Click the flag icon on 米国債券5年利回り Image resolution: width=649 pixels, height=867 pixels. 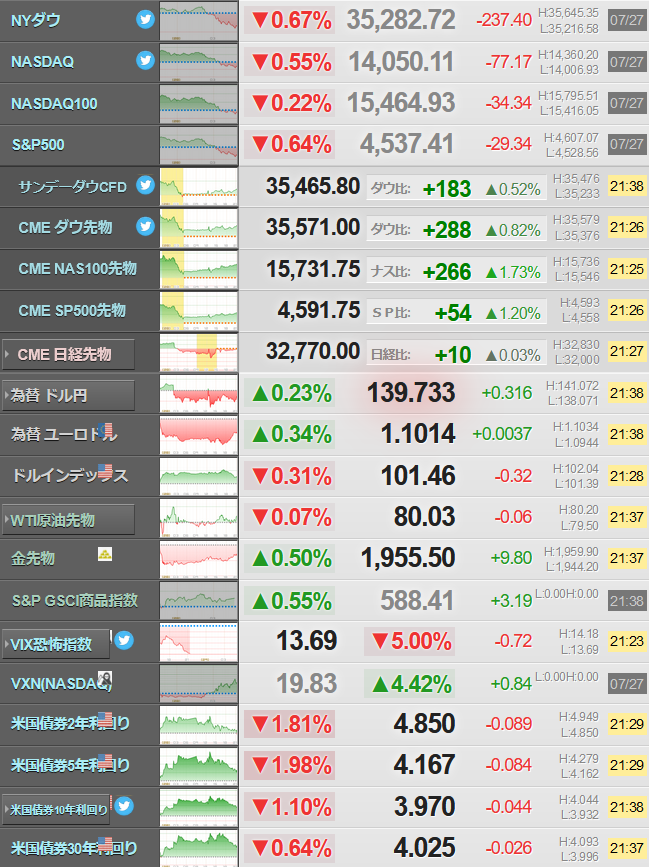[105, 761]
